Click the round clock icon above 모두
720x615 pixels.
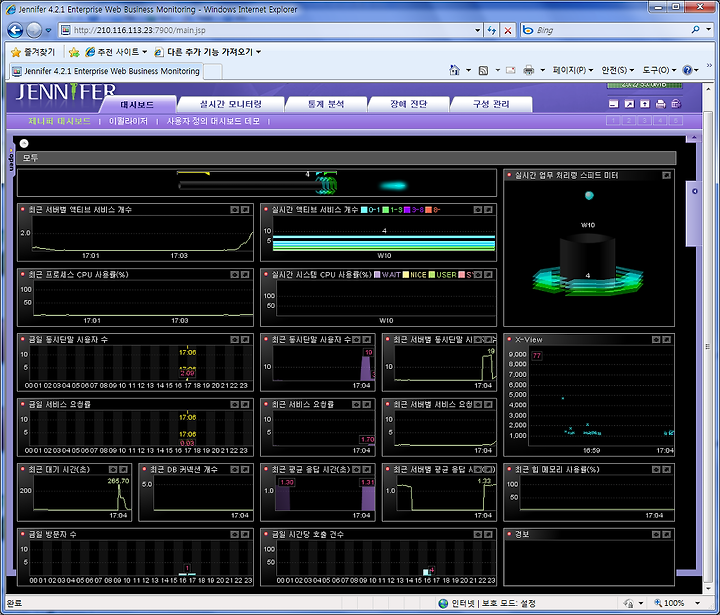[24, 143]
